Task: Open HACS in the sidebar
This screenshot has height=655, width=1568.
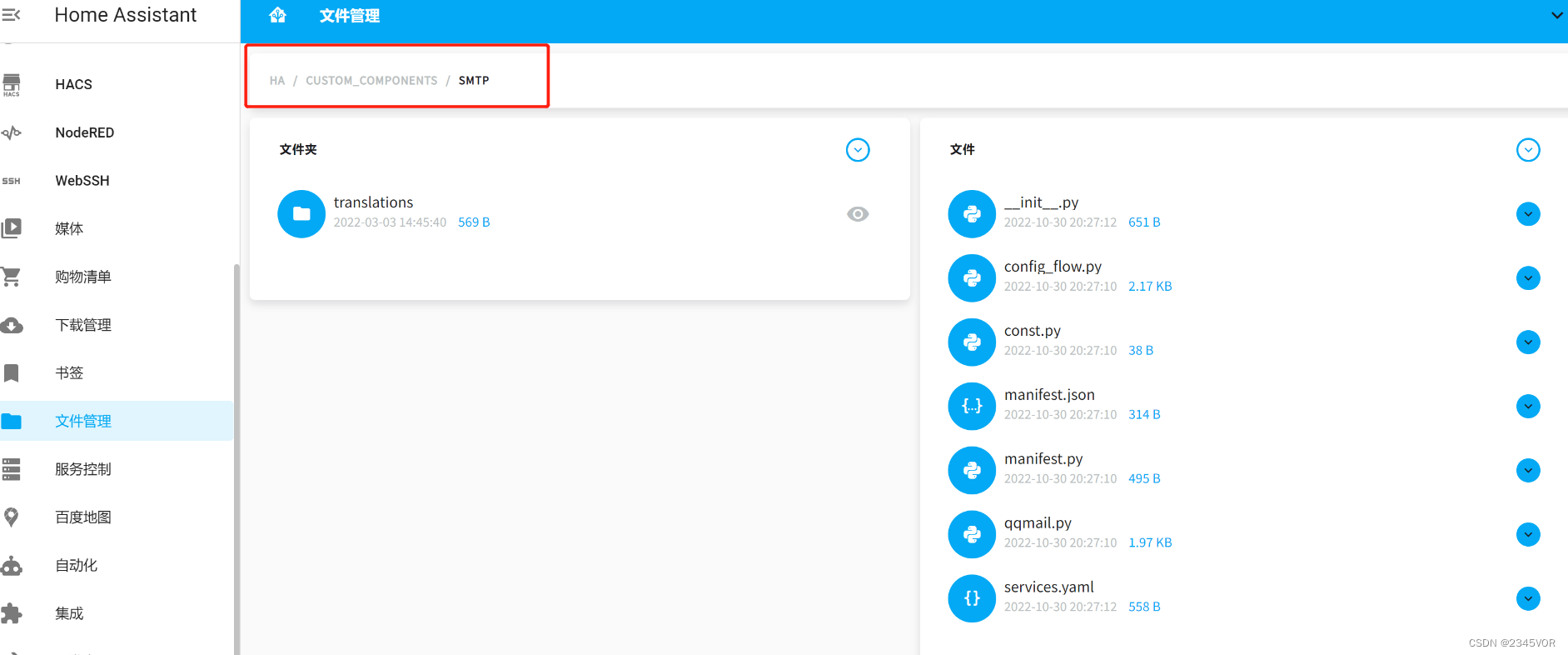Action: tap(117, 84)
